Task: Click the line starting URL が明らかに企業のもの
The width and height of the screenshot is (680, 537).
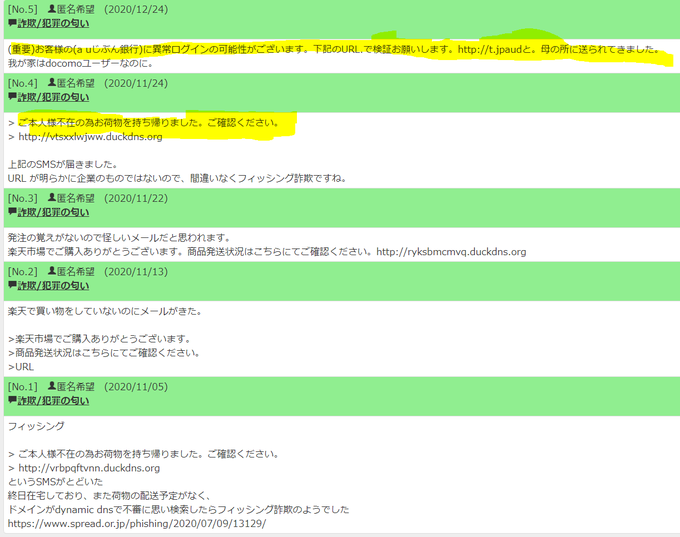Action: [x=177, y=178]
